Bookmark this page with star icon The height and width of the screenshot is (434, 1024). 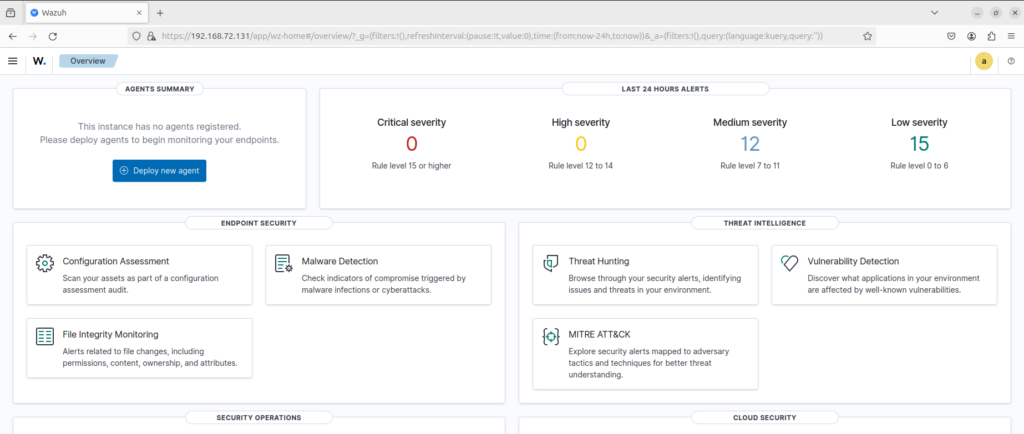(x=867, y=37)
